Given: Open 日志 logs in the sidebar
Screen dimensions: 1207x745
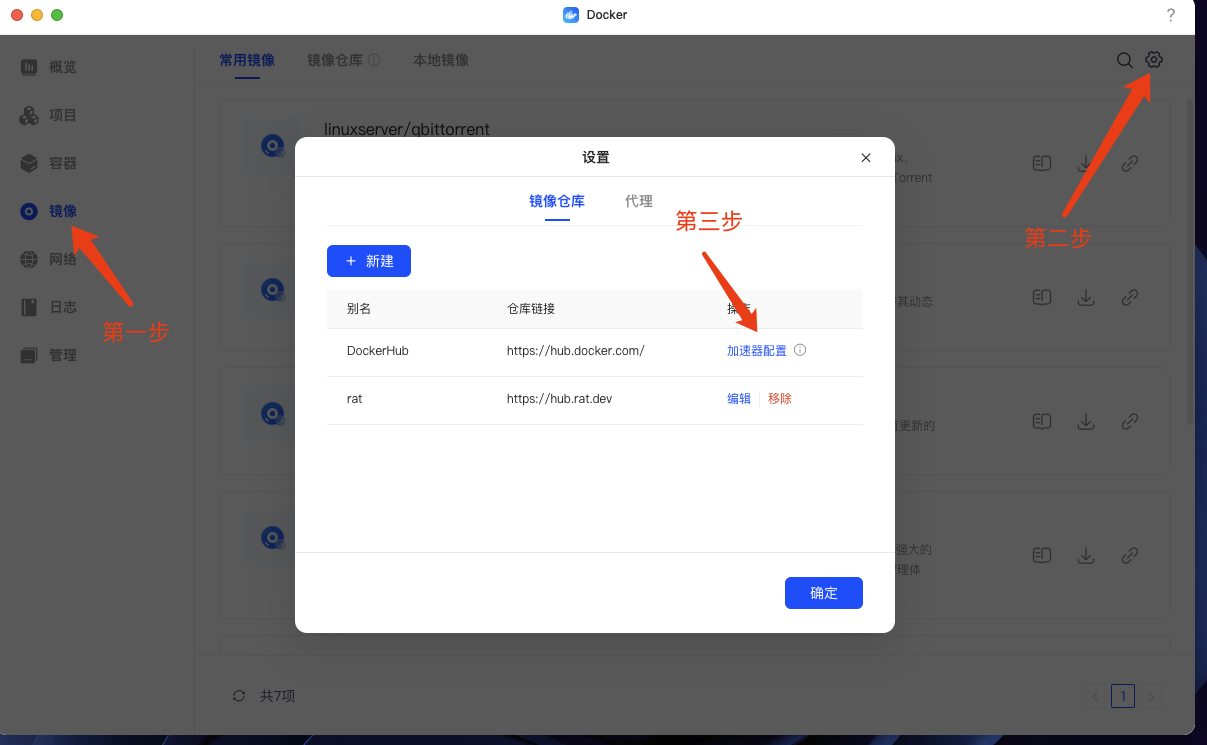Looking at the screenshot, I should pos(49,307).
